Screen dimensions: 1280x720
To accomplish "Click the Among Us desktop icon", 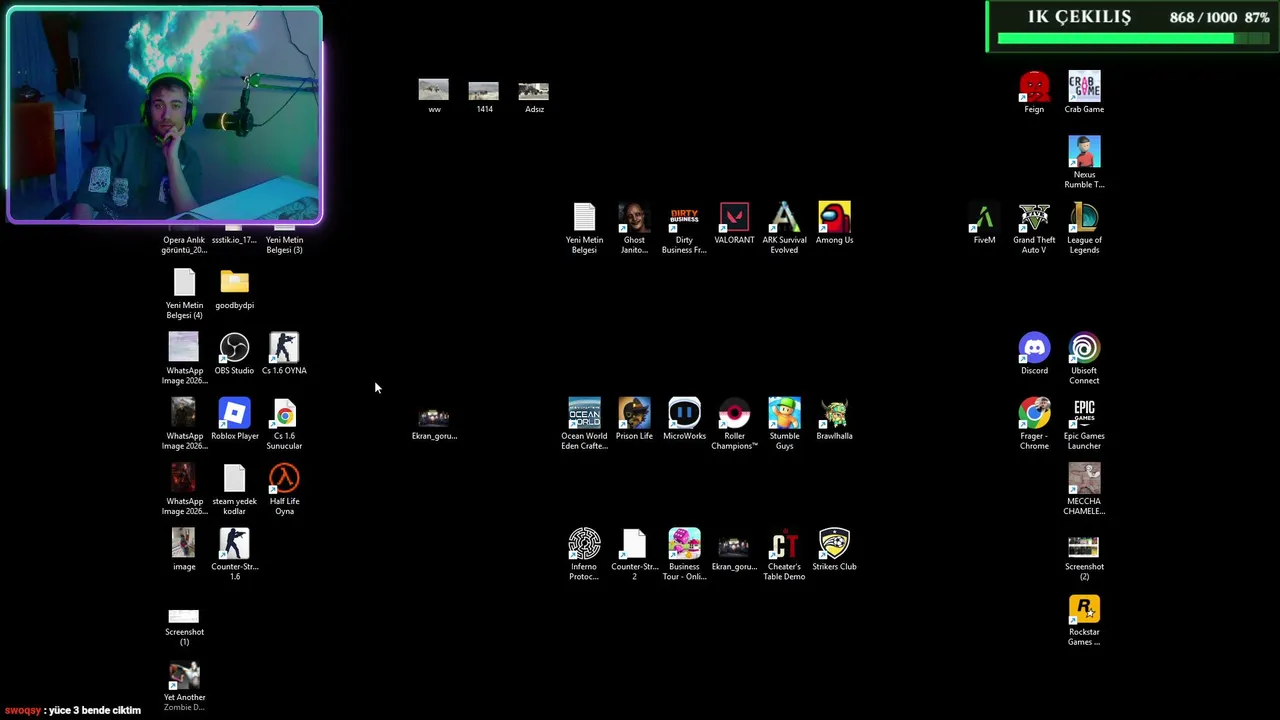I will [834, 218].
